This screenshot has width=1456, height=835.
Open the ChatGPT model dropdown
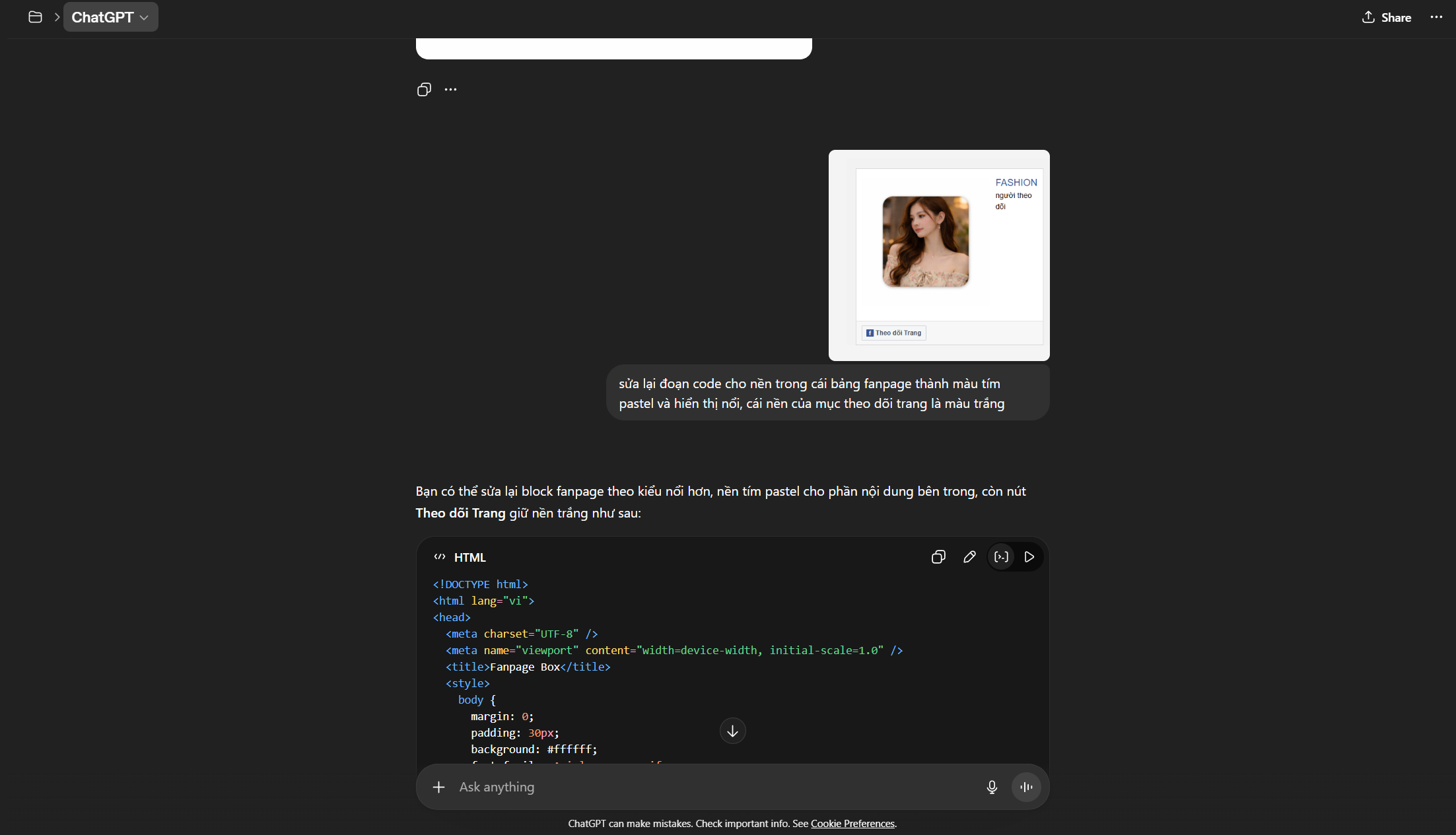click(110, 17)
